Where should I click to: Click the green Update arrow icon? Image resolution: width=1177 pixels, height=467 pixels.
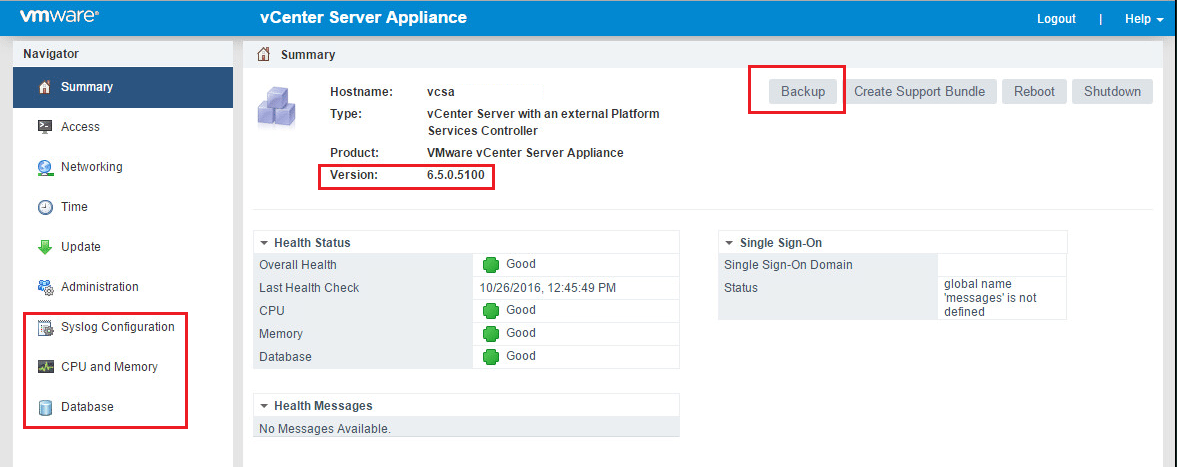pos(44,247)
